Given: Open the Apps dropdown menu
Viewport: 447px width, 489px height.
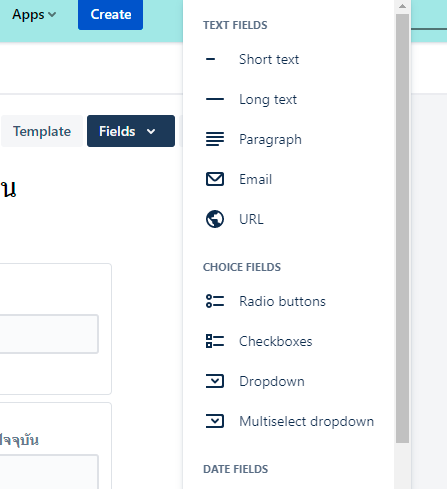Looking at the screenshot, I should point(34,15).
